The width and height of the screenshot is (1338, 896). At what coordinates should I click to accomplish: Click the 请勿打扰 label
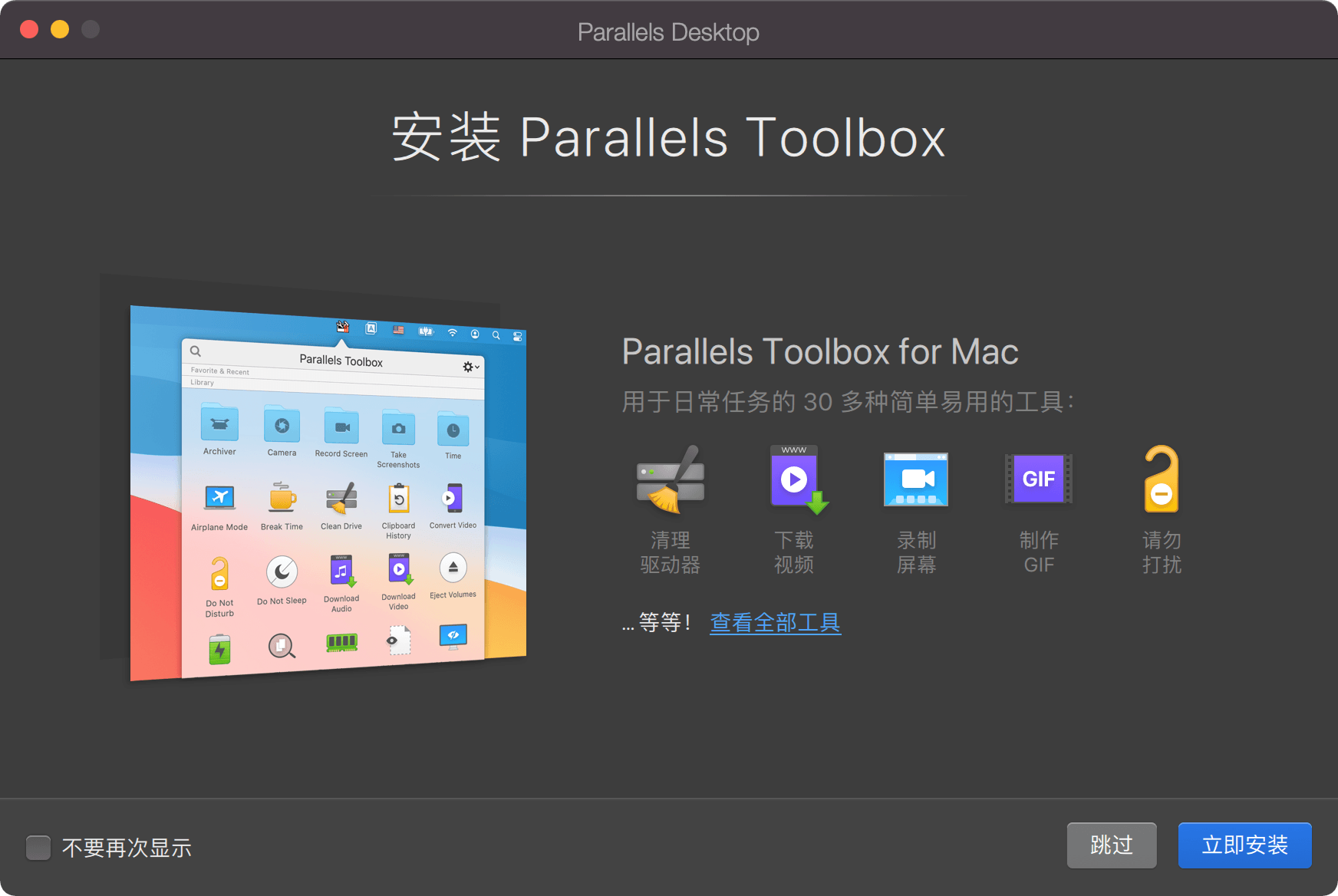1162,552
